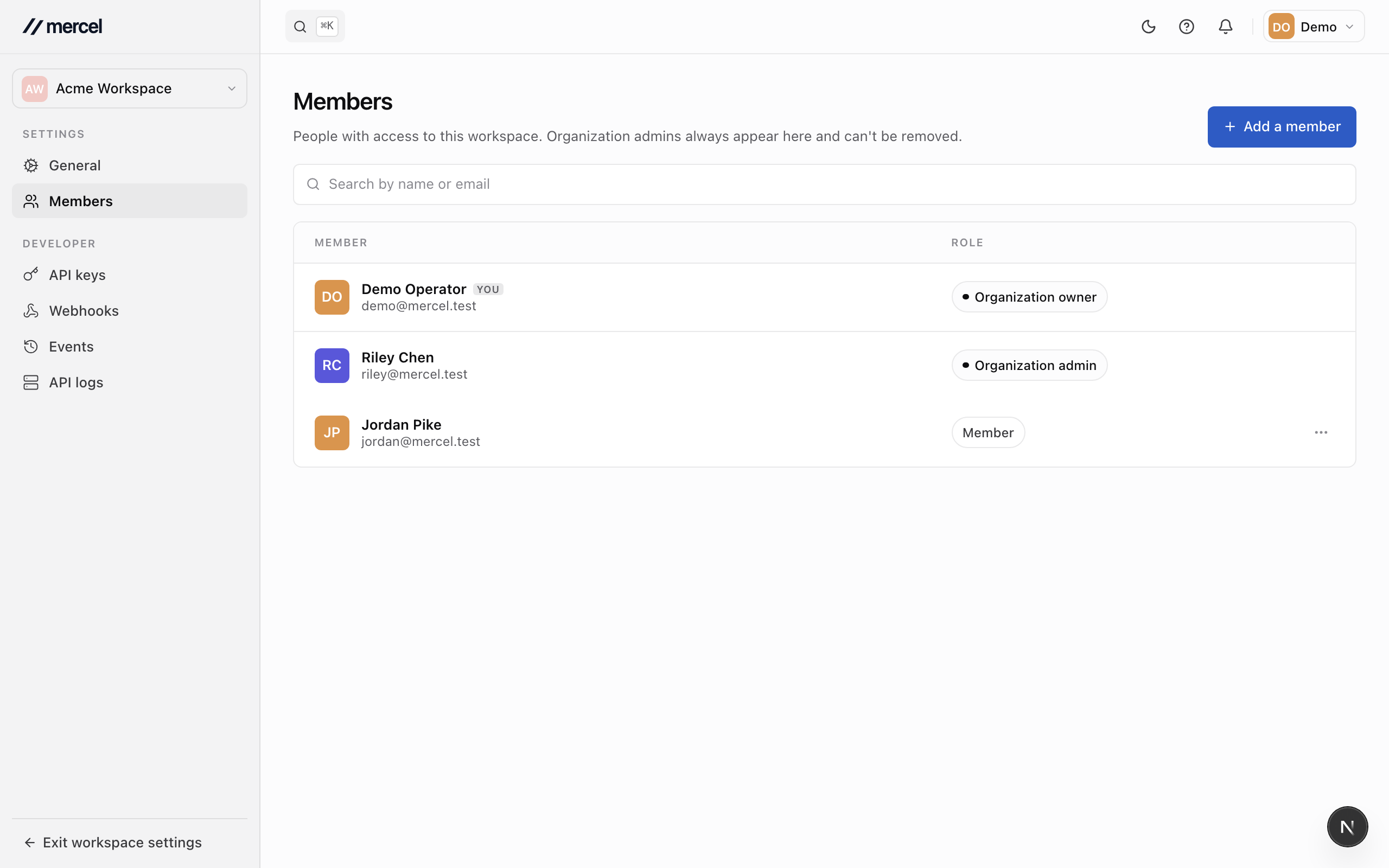The height and width of the screenshot is (868, 1389).
Task: Click the Demo Operator name
Action: coord(413,289)
